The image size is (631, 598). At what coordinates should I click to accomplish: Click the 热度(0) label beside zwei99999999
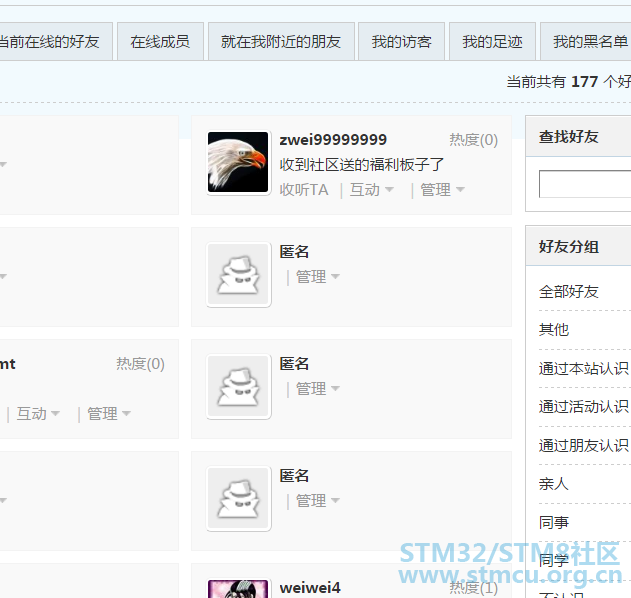coord(473,140)
